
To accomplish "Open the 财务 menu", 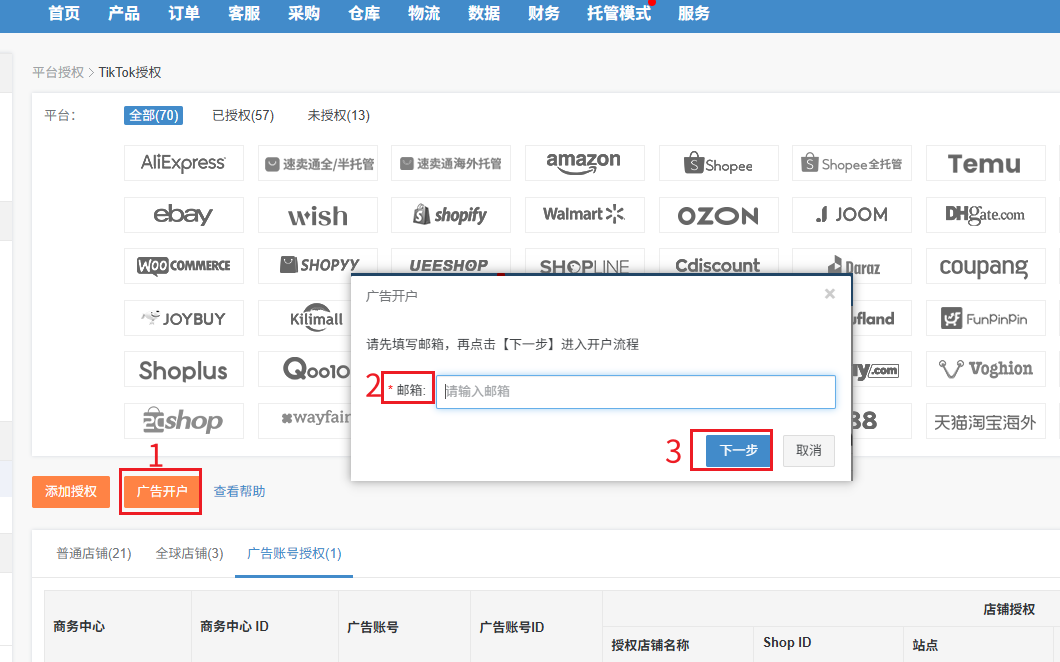I will tap(544, 14).
